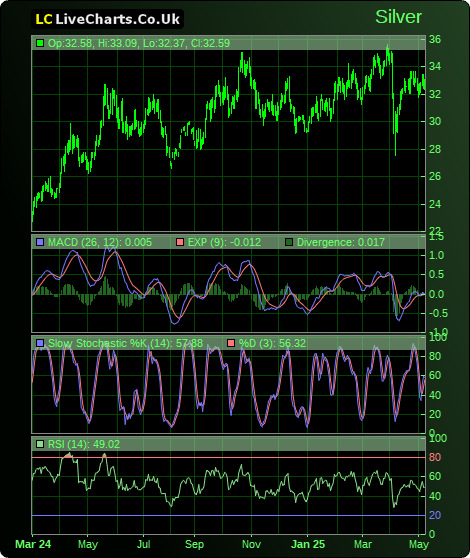The height and width of the screenshot is (558, 470).
Task: Click the red %D (3) legend square
Action: [x=231, y=343]
